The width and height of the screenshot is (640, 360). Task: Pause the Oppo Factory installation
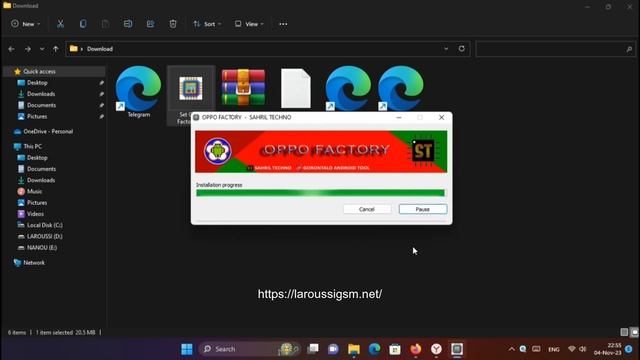[422, 209]
